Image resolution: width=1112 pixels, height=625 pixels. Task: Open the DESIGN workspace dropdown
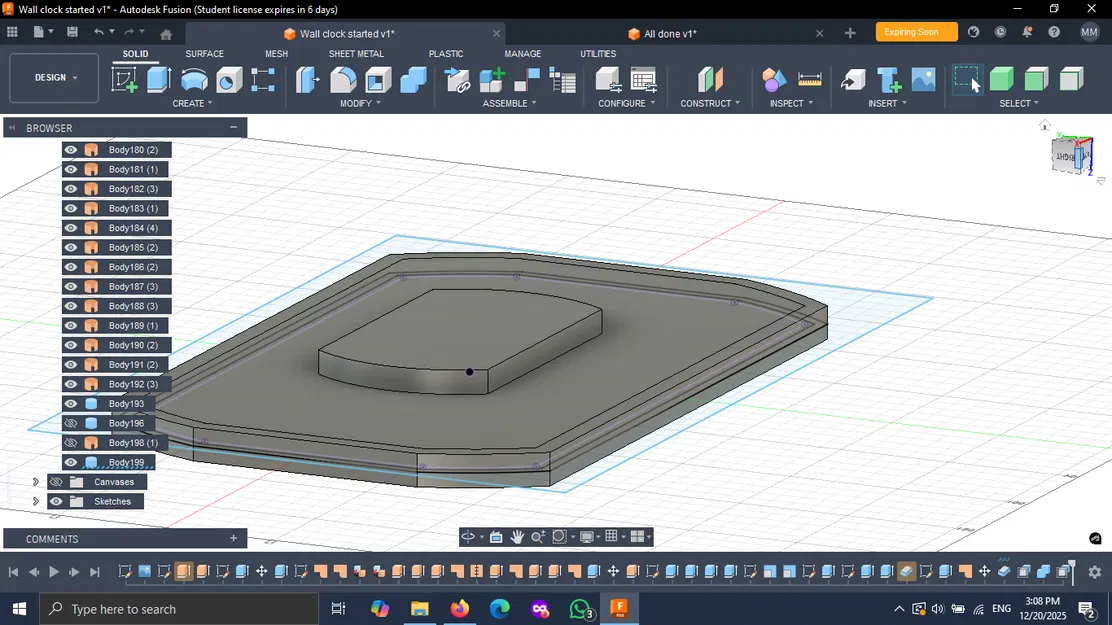(55, 78)
